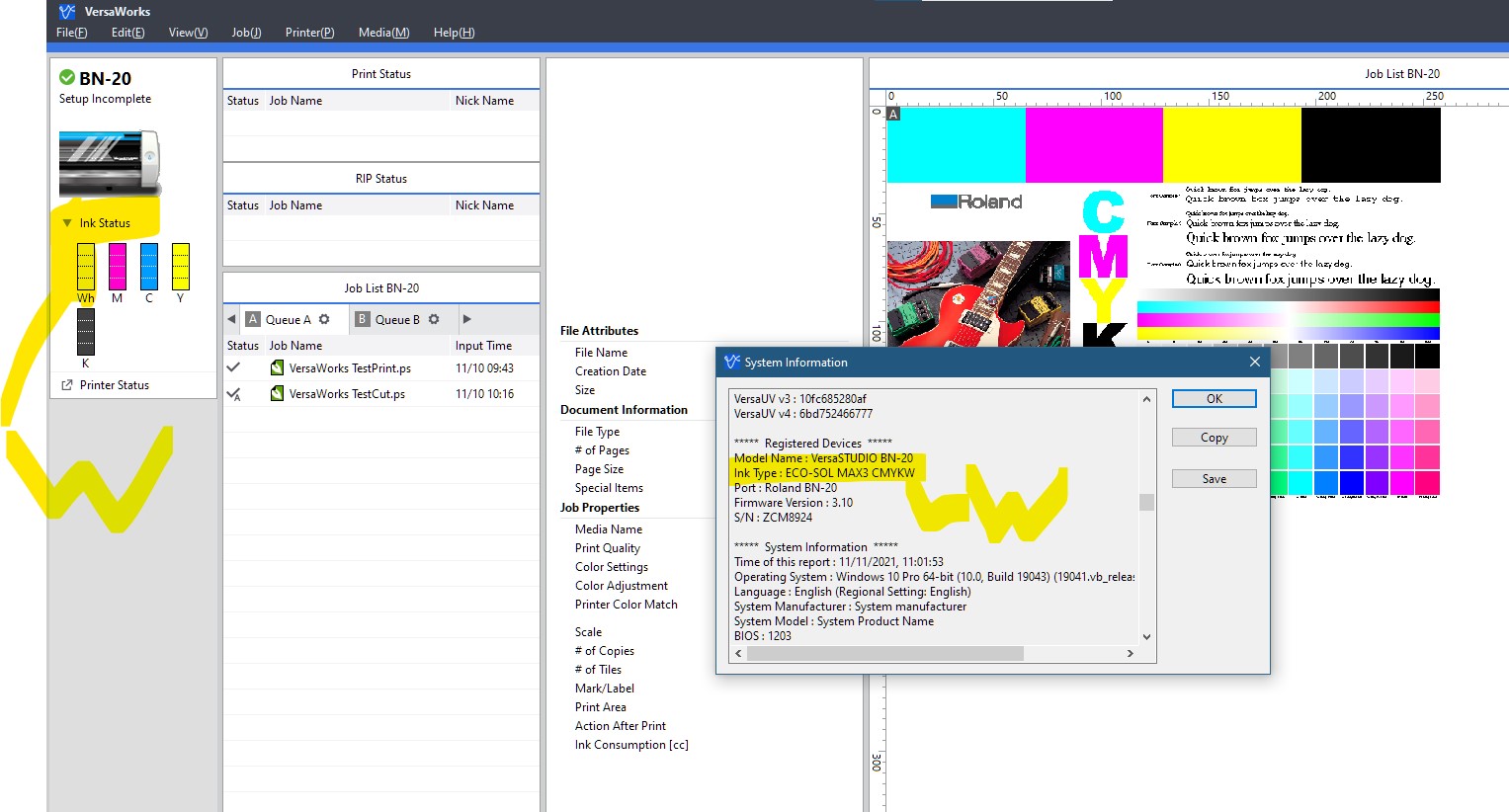Click the VersaWorks TestPrint.ps file icon
This screenshot has width=1509, height=812.
point(278,367)
